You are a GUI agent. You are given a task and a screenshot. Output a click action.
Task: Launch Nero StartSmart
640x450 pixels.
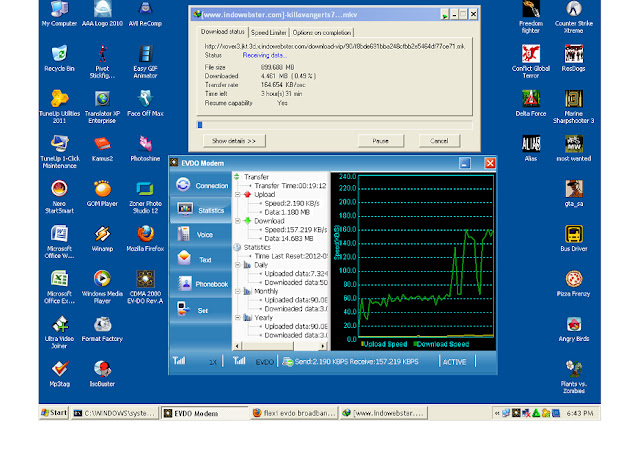point(59,197)
